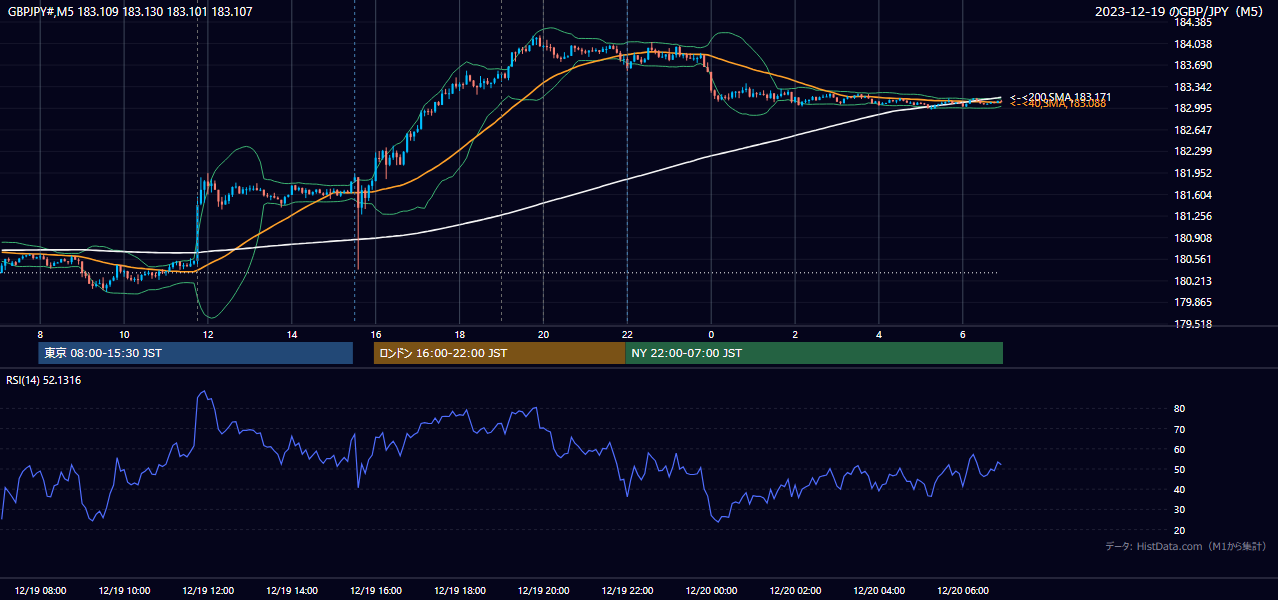Image resolution: width=1278 pixels, height=600 pixels.
Task: Click hour label 16 under the price chart
Action: 376,334
